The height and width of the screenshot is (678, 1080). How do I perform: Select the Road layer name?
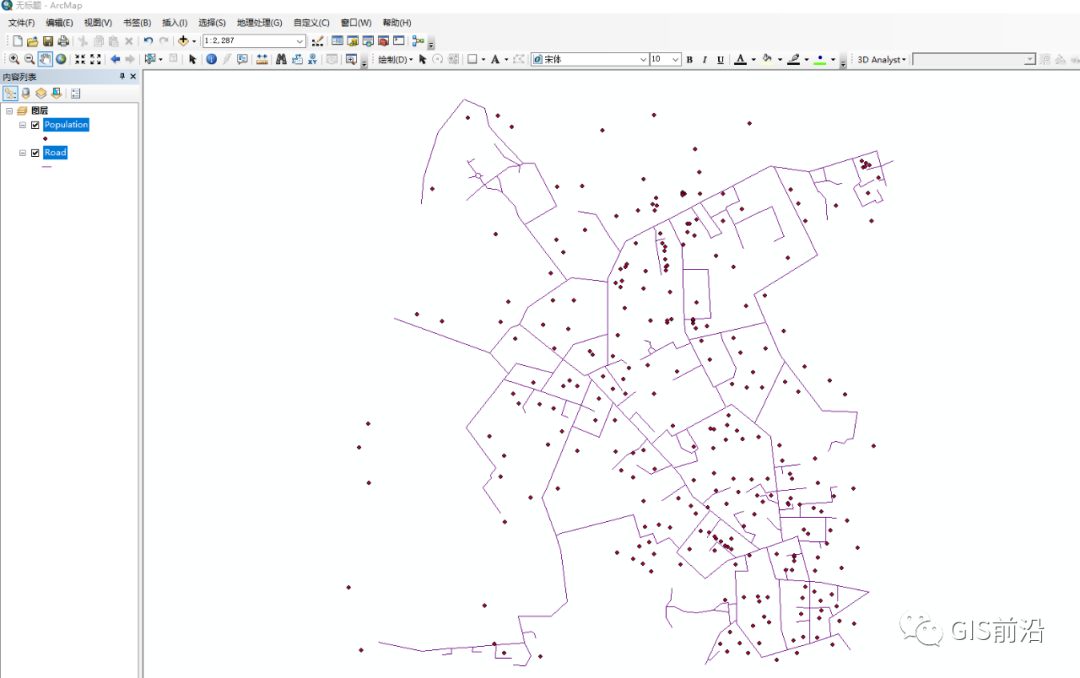[x=55, y=152]
